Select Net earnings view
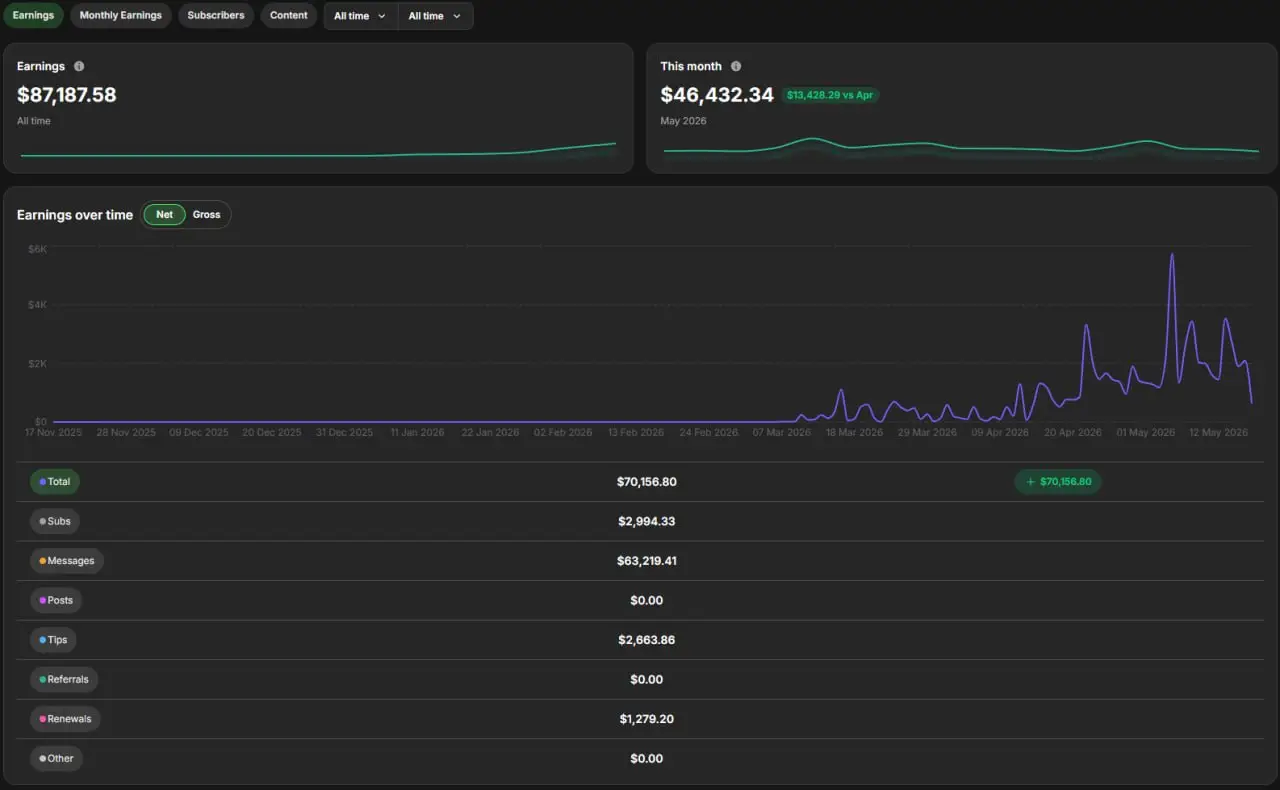This screenshot has width=1280, height=790. (164, 215)
